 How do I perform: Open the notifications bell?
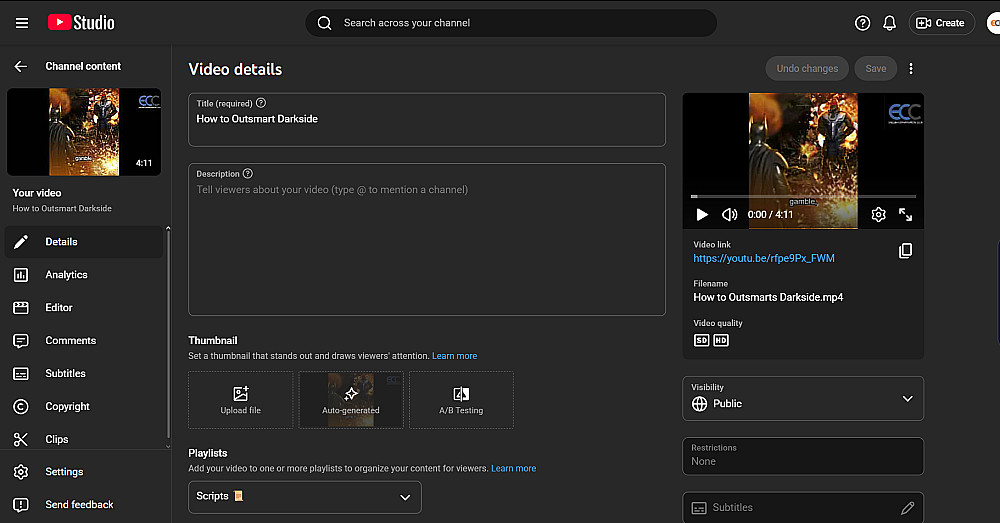[x=889, y=23]
